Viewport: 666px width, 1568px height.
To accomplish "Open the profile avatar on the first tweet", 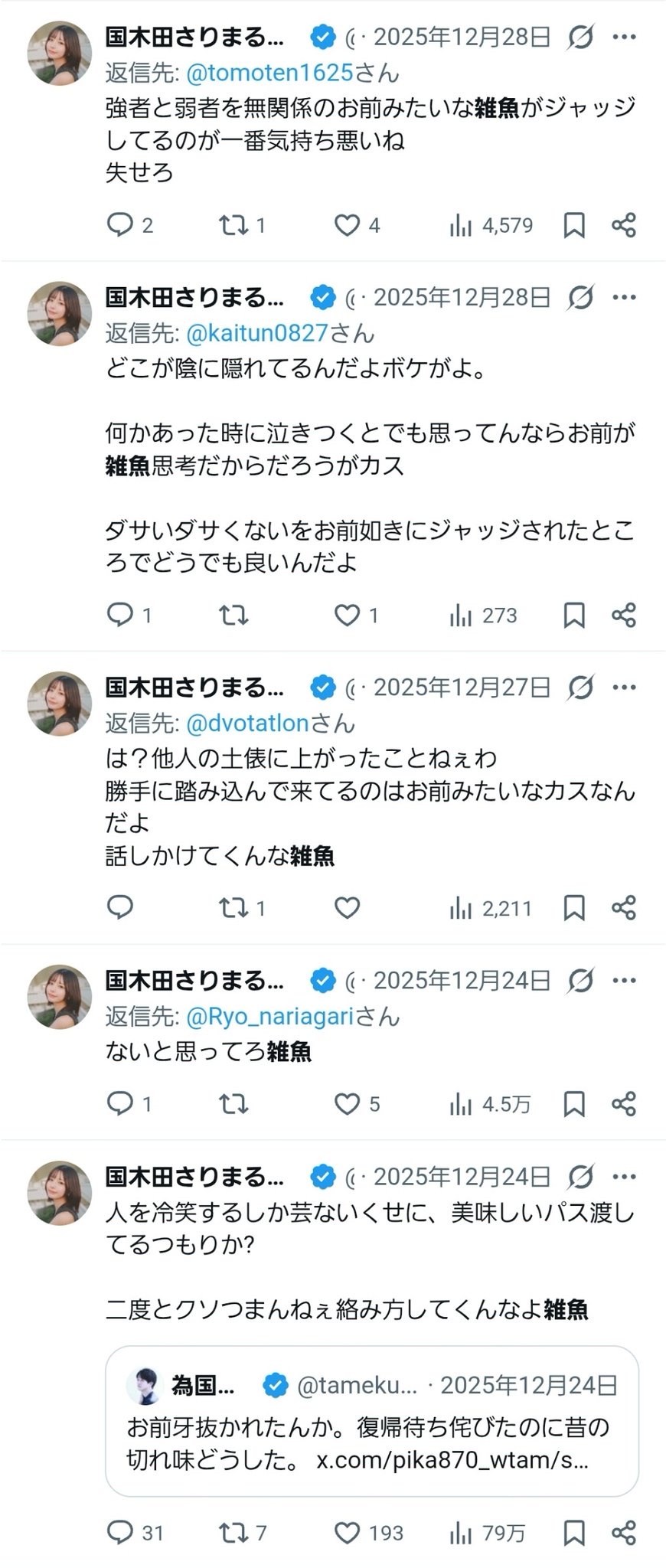I will (60, 53).
